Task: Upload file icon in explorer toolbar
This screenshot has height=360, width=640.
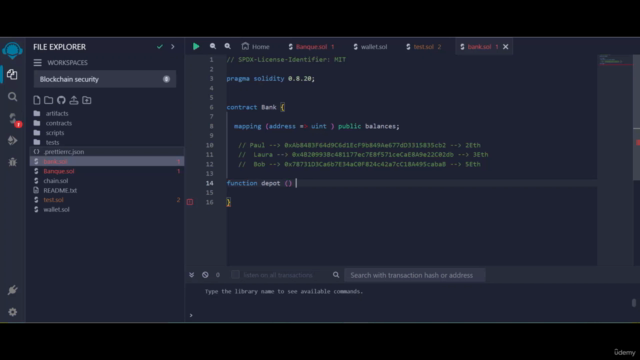Action: click(x=74, y=100)
